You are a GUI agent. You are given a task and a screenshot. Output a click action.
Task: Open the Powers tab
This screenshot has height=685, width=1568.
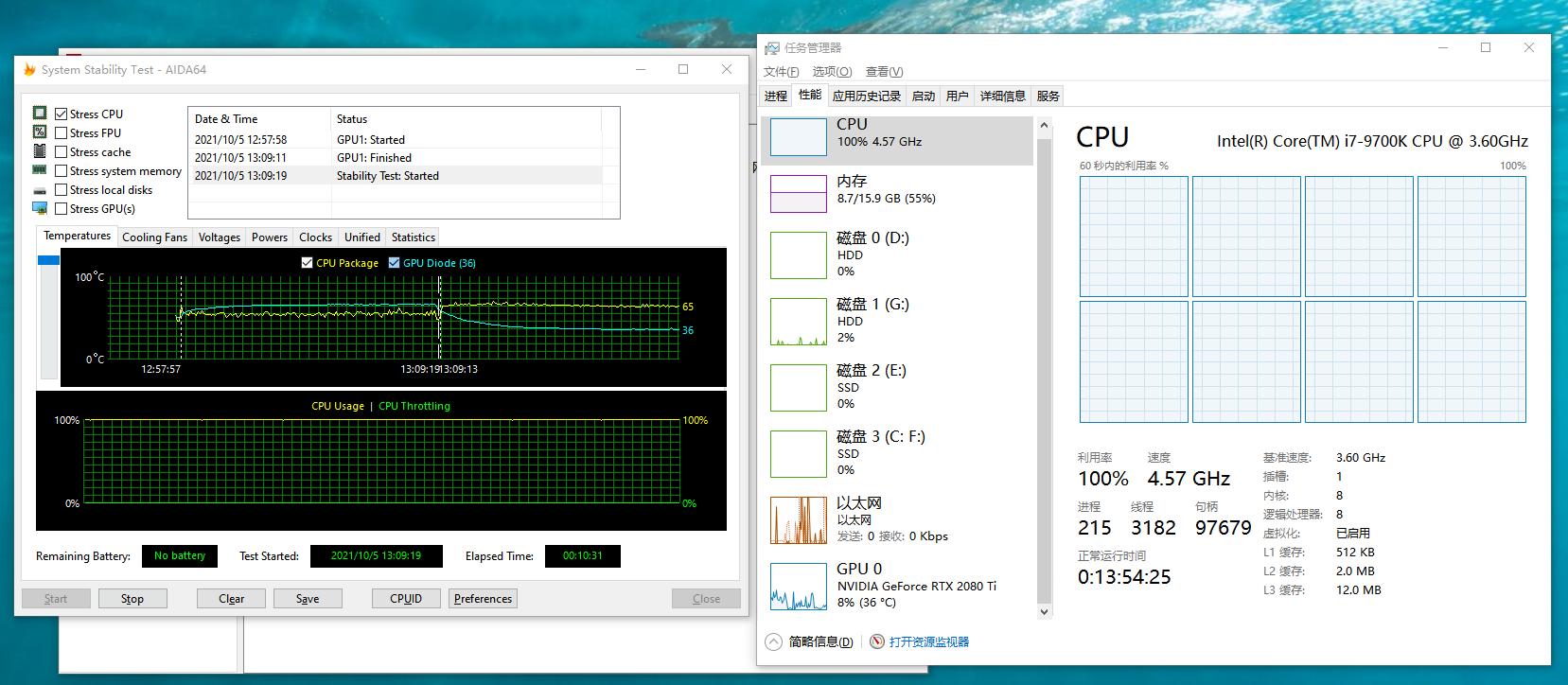tap(270, 237)
